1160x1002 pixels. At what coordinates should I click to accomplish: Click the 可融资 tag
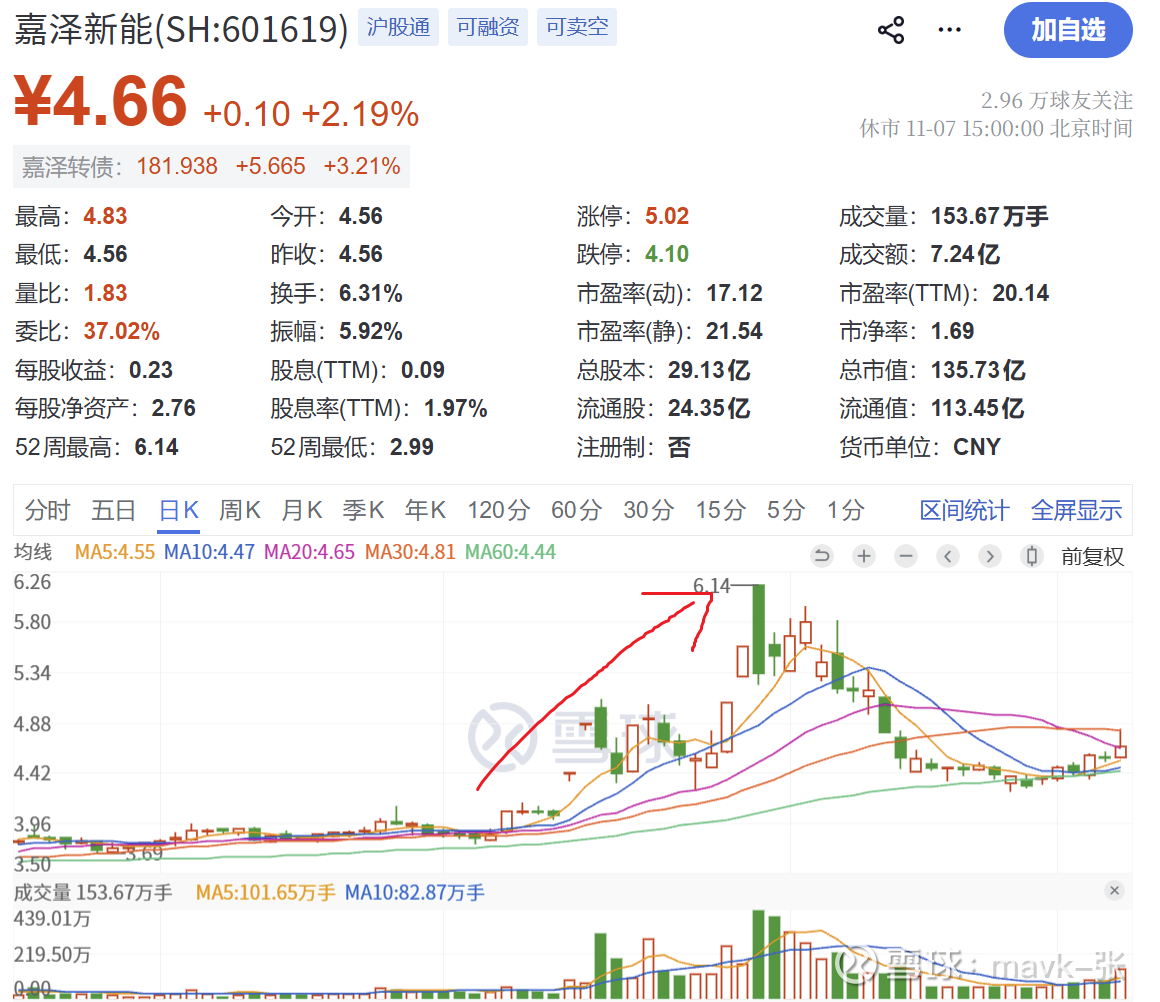point(488,27)
